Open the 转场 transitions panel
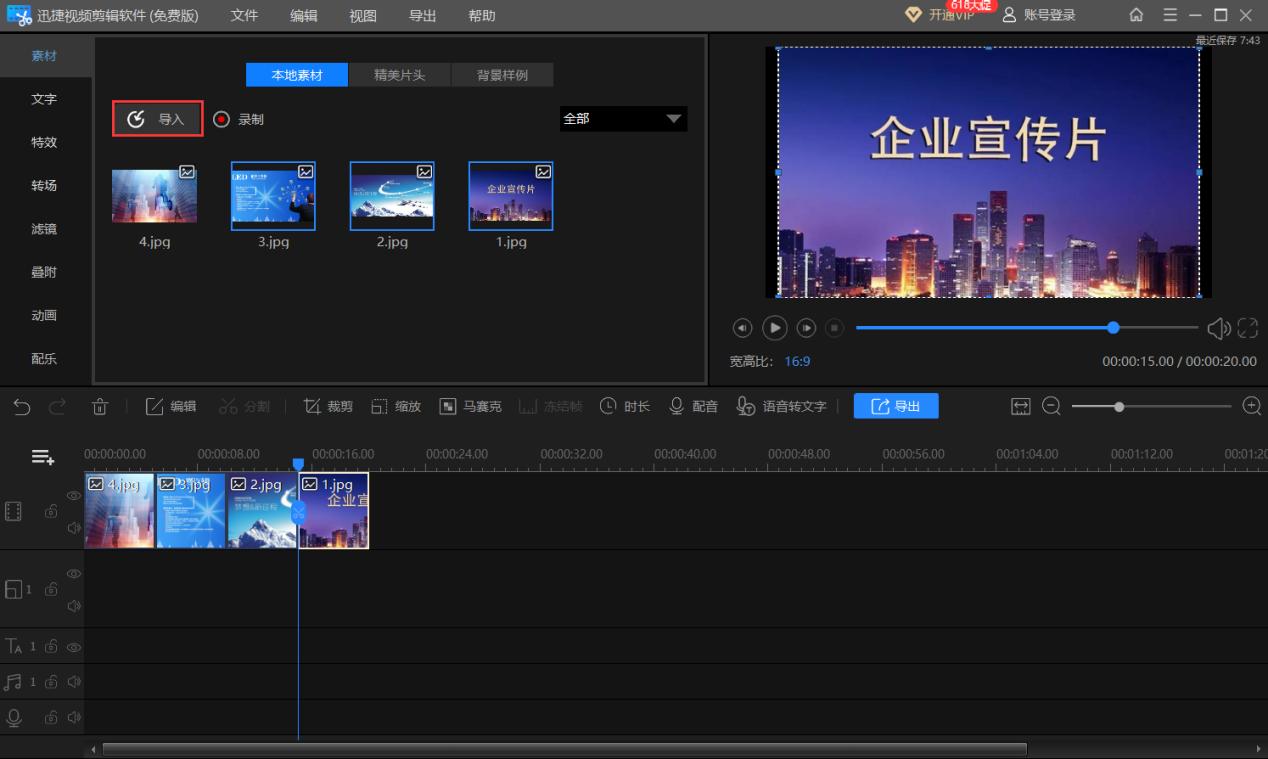This screenshot has width=1268, height=759. 44,185
